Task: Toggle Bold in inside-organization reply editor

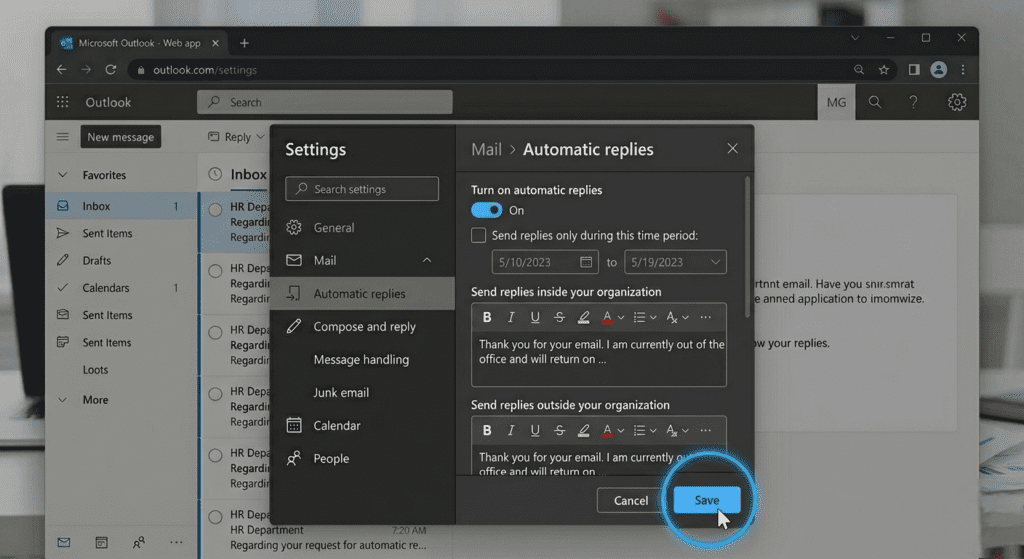Action: pos(487,317)
